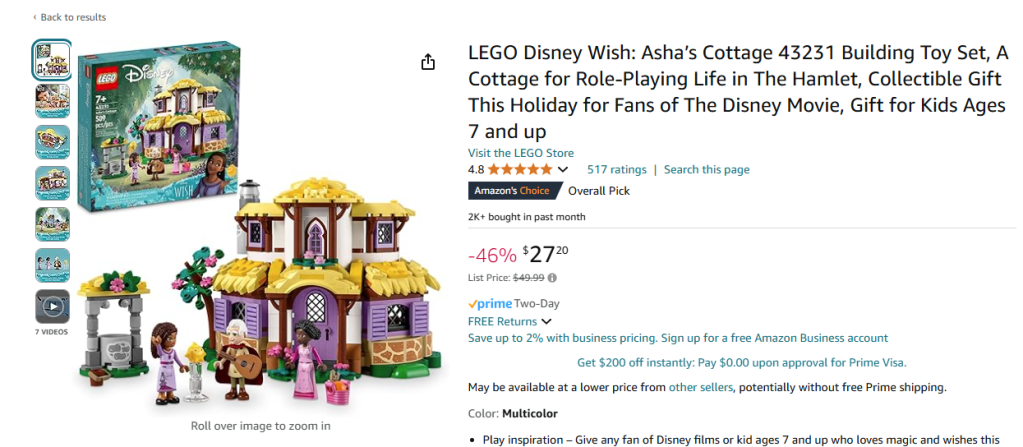Click Search this page link

pyautogui.click(x=706, y=170)
